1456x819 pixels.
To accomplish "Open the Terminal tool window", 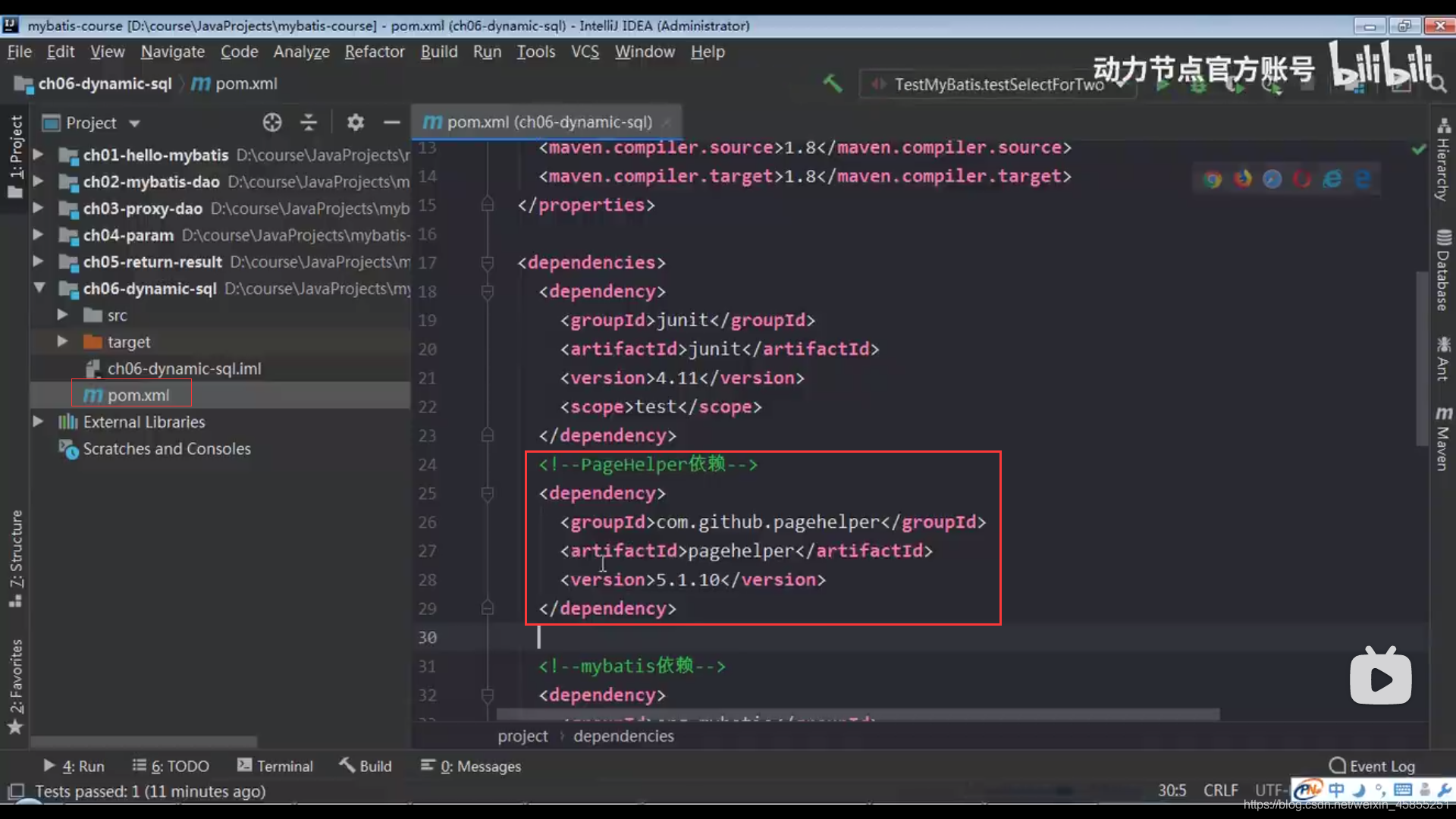I will click(275, 766).
